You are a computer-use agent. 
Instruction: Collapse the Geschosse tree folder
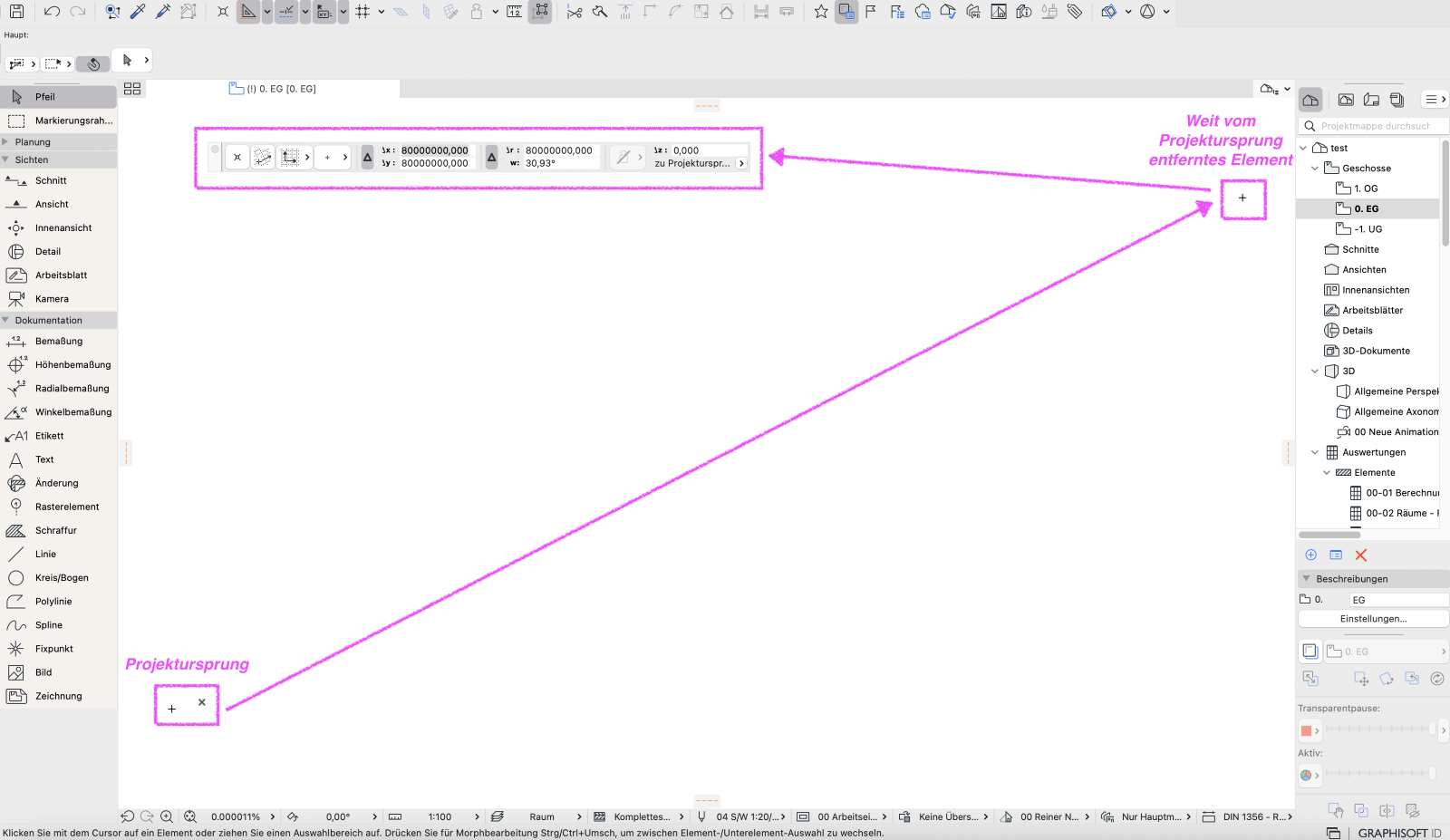tap(1315, 169)
